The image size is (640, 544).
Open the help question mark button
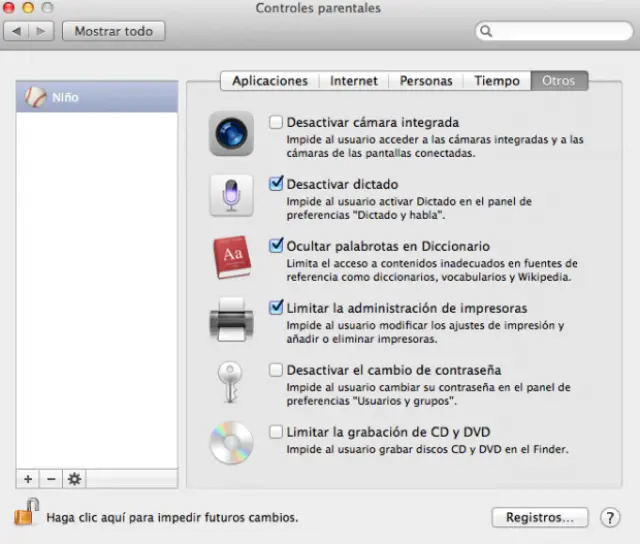click(x=609, y=517)
